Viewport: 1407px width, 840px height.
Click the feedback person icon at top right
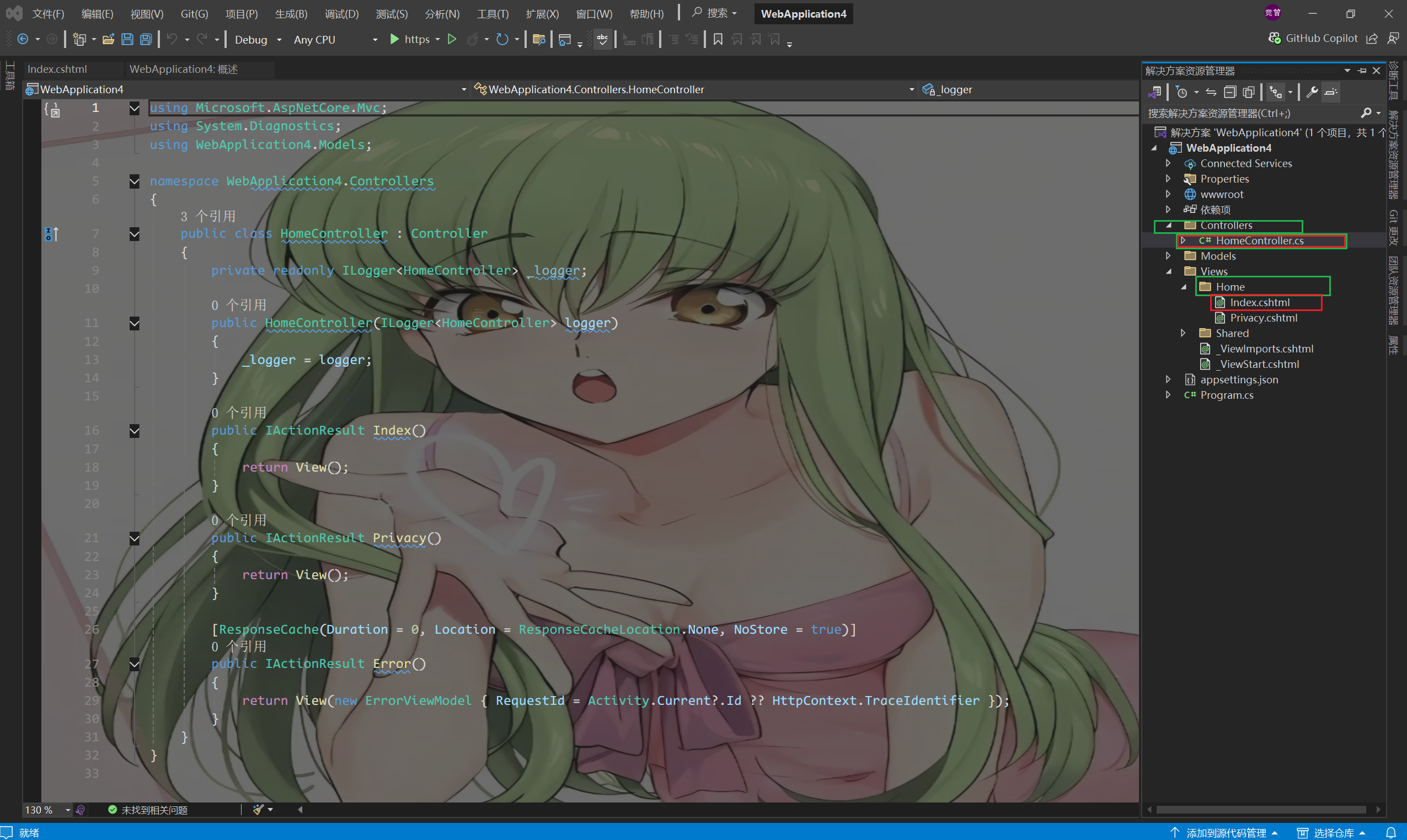click(1393, 38)
